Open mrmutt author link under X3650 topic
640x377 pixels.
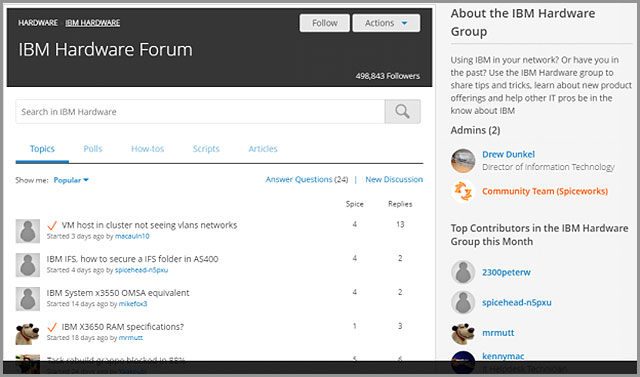click(x=131, y=338)
